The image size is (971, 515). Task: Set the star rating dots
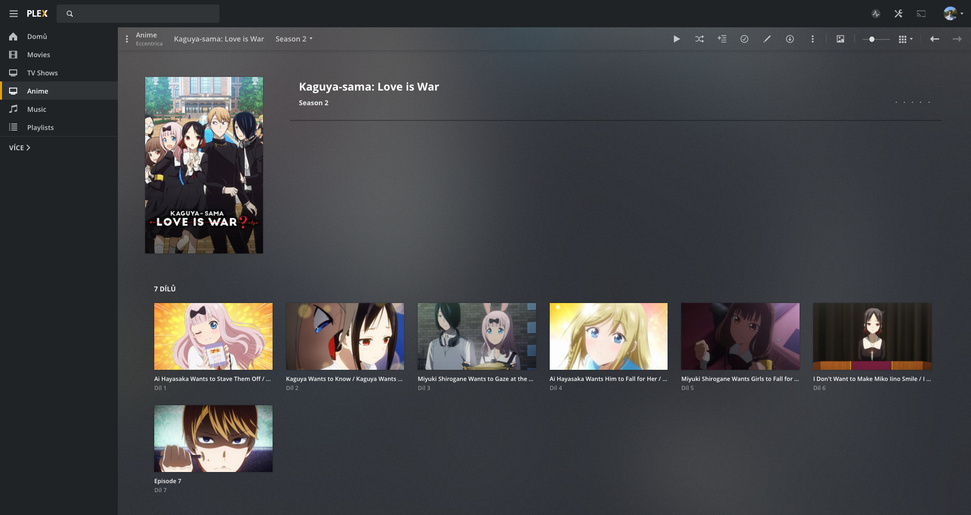[x=913, y=102]
